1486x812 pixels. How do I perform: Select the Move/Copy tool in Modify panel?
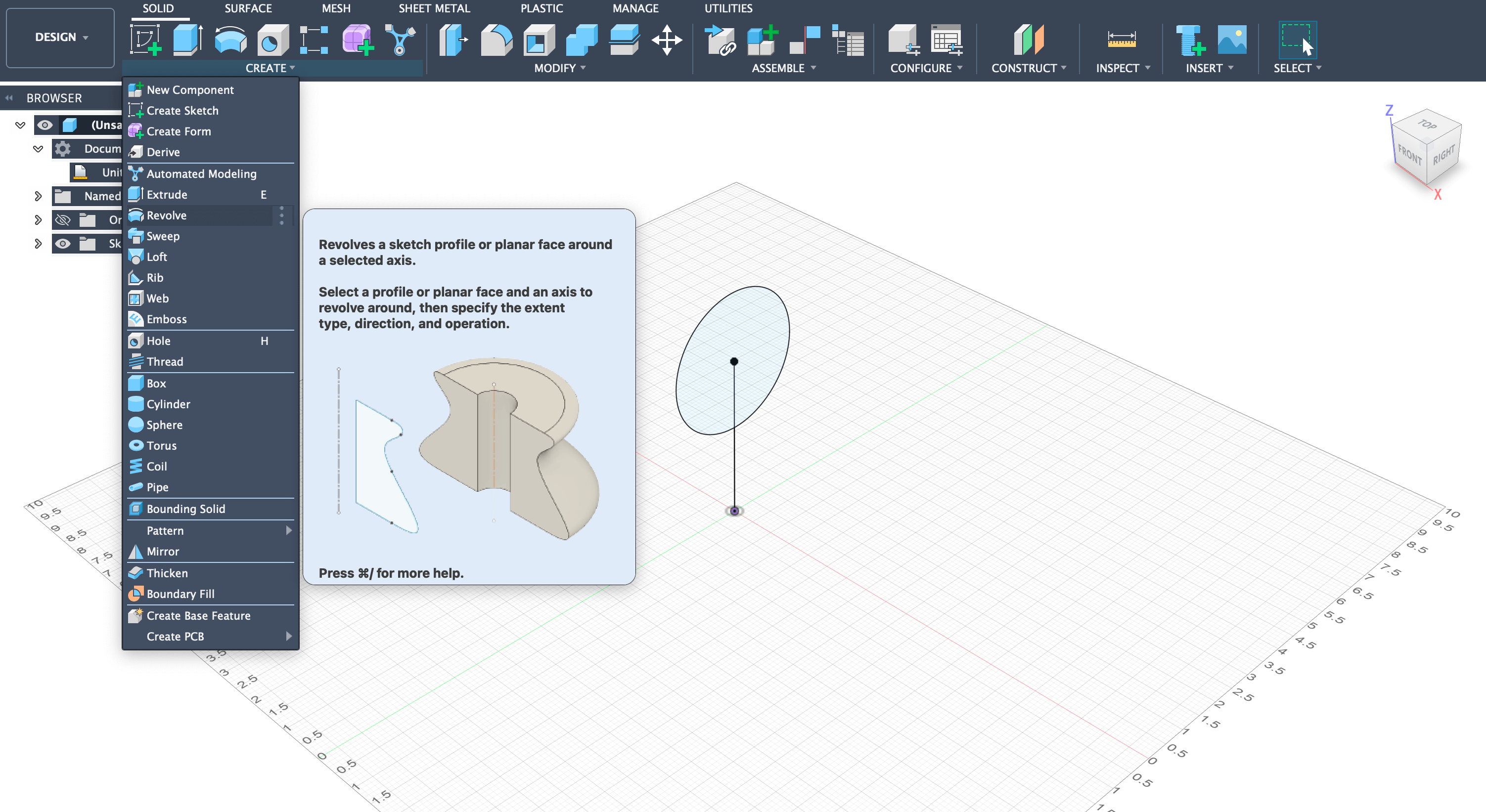pyautogui.click(x=668, y=41)
